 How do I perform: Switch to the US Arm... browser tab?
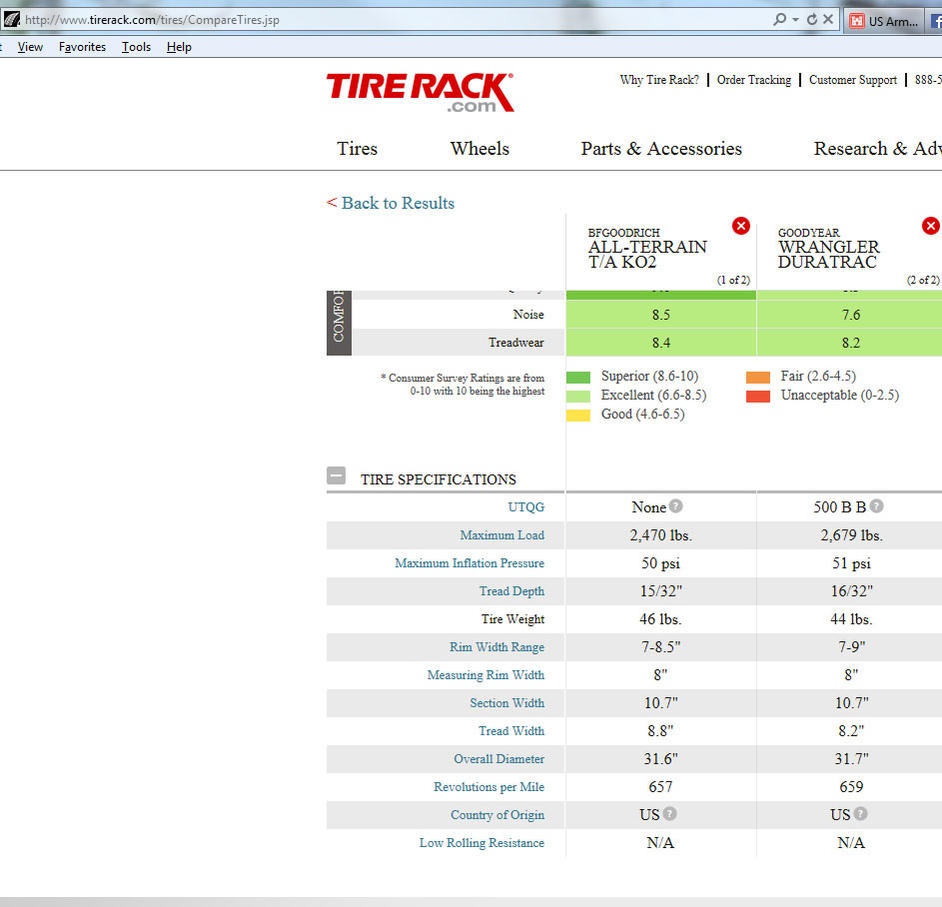pyautogui.click(x=884, y=21)
